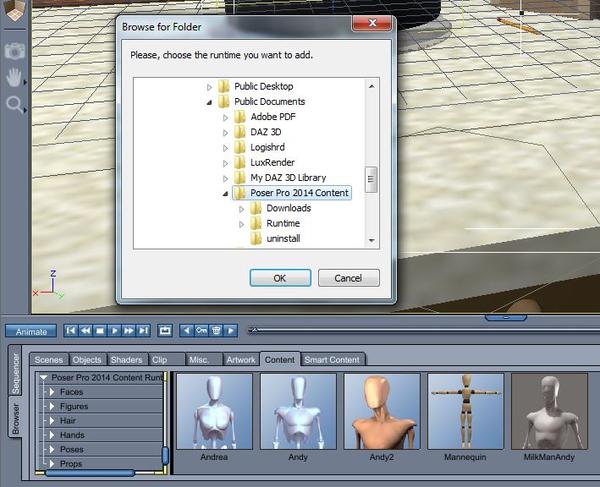Play the animation
The image size is (600, 487).
pos(114,331)
